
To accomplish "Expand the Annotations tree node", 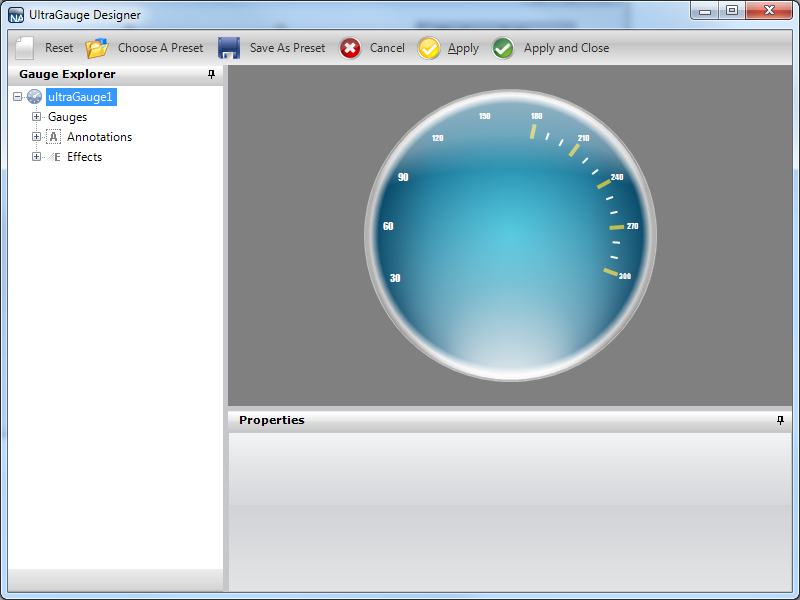I will 36,137.
